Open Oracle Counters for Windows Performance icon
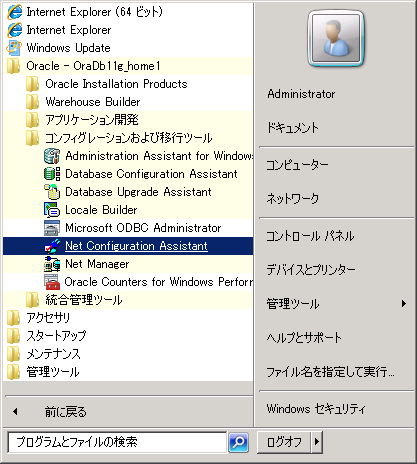The width and height of the screenshot is (417, 464). (x=52, y=282)
